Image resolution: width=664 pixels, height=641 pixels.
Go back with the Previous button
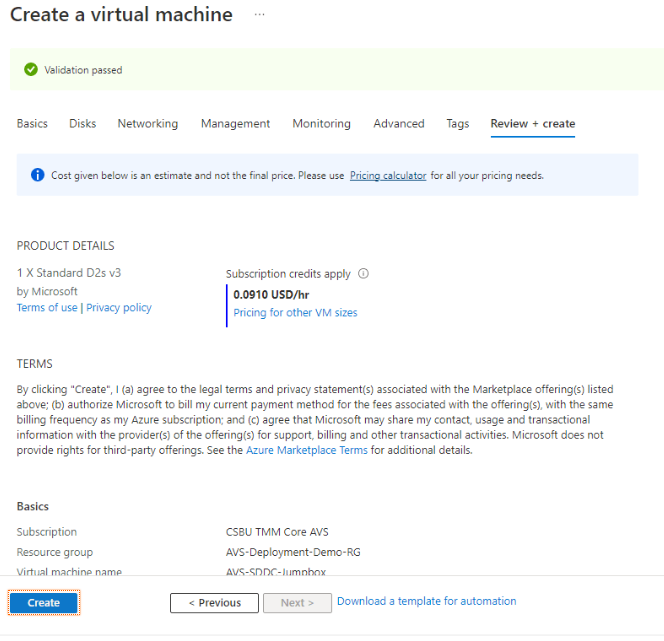[215, 603]
